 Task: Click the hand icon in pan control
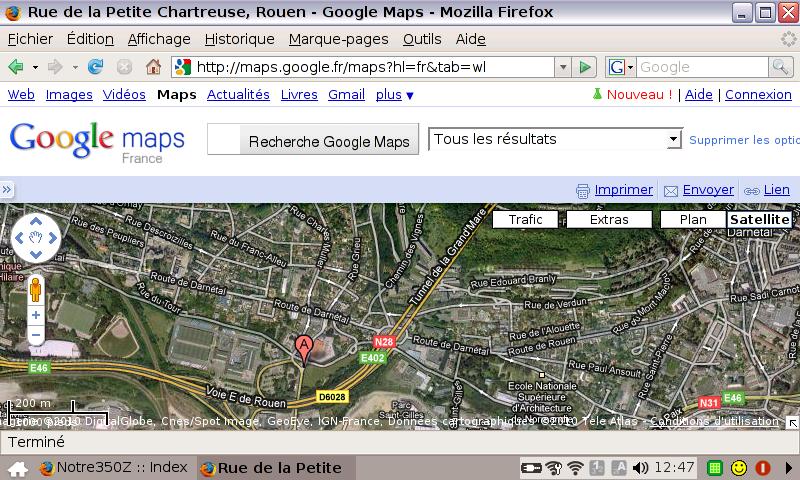pos(36,238)
